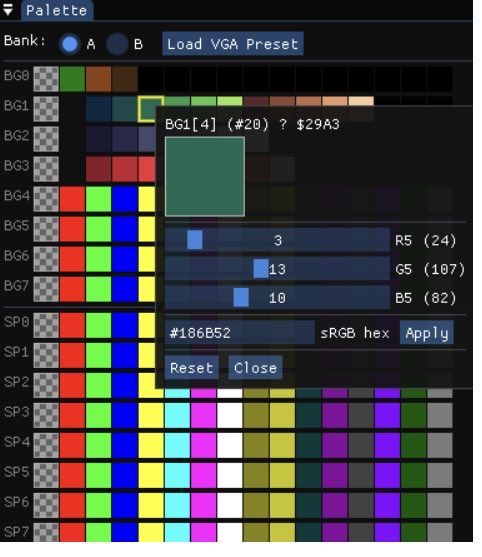Select the lime green swatch in BG1 row

click(x=230, y=101)
